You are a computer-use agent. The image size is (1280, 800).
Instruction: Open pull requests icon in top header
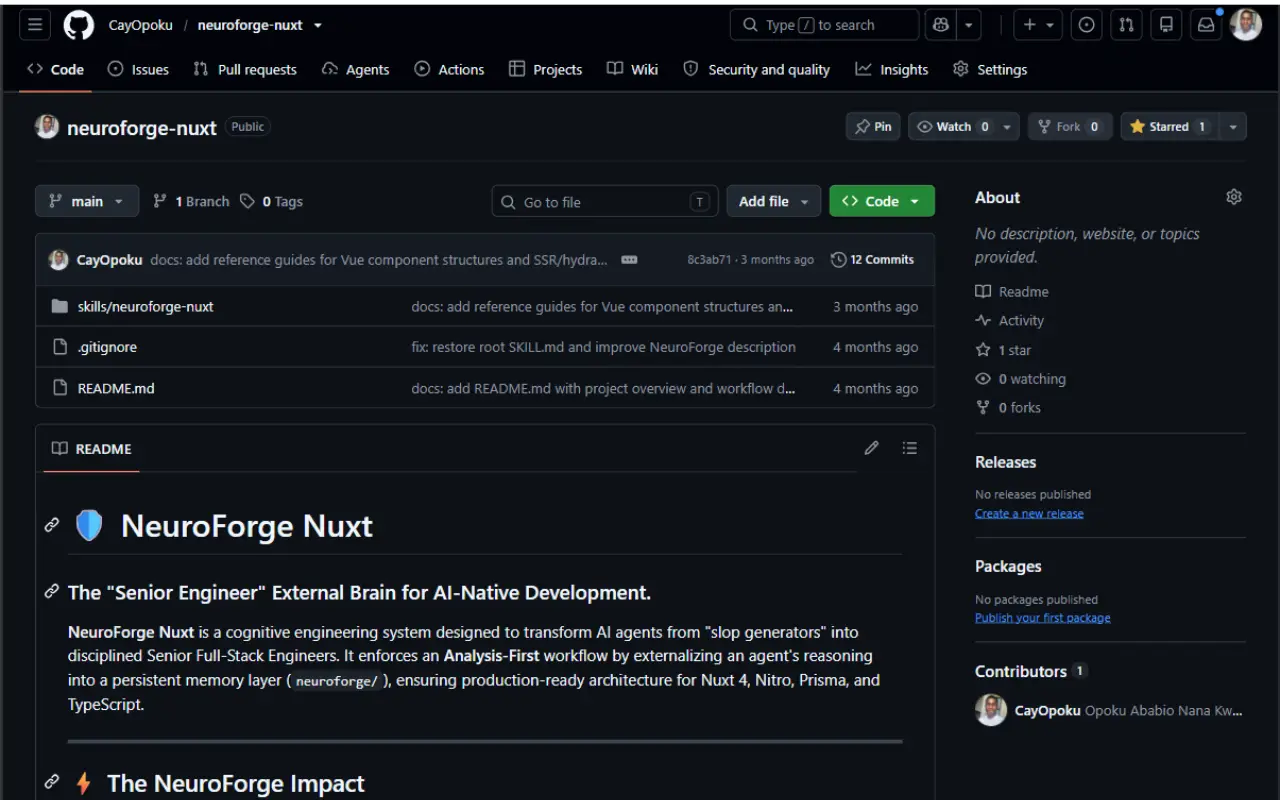(x=1127, y=25)
